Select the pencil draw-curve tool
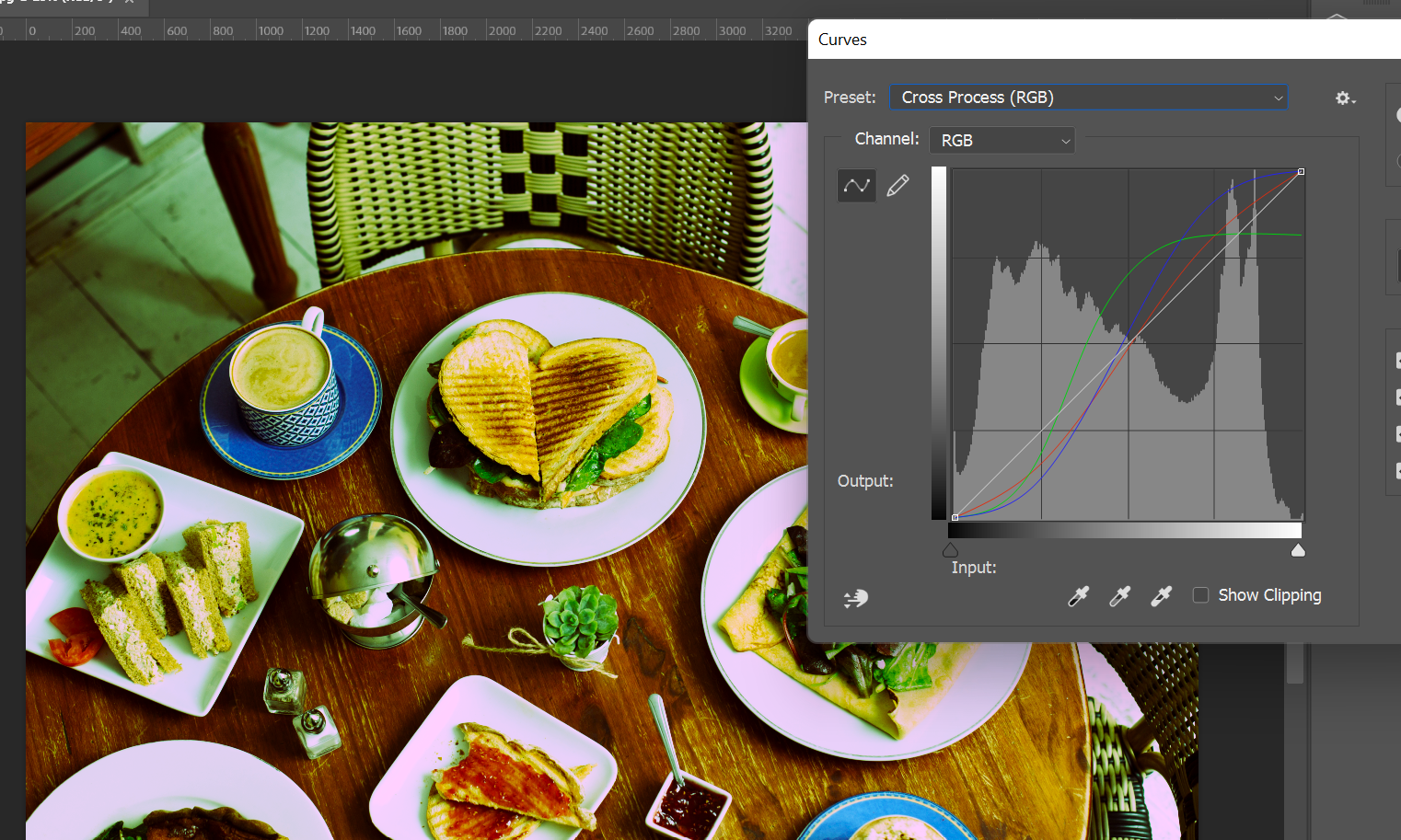The width and height of the screenshot is (1401, 840). (x=897, y=186)
